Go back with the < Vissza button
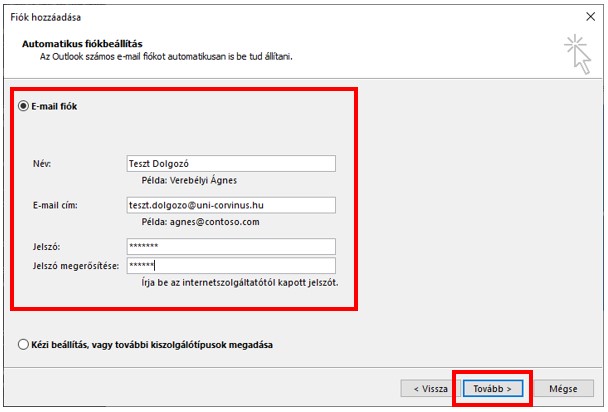Screen dimensions: 608x412 [x=430, y=388]
